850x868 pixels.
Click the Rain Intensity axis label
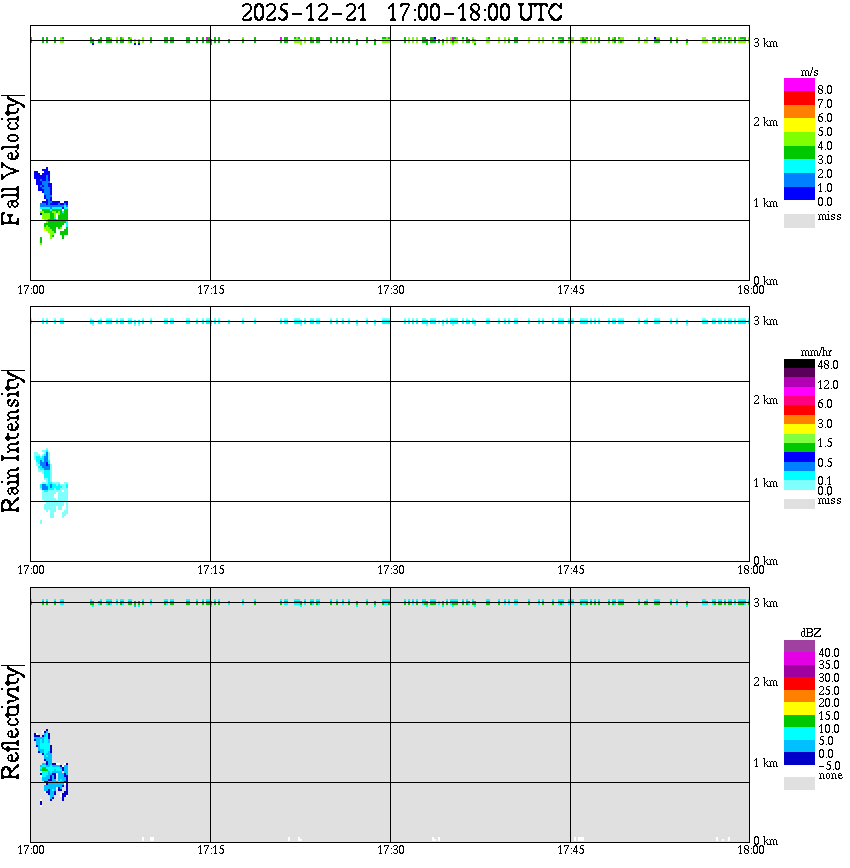12,441
